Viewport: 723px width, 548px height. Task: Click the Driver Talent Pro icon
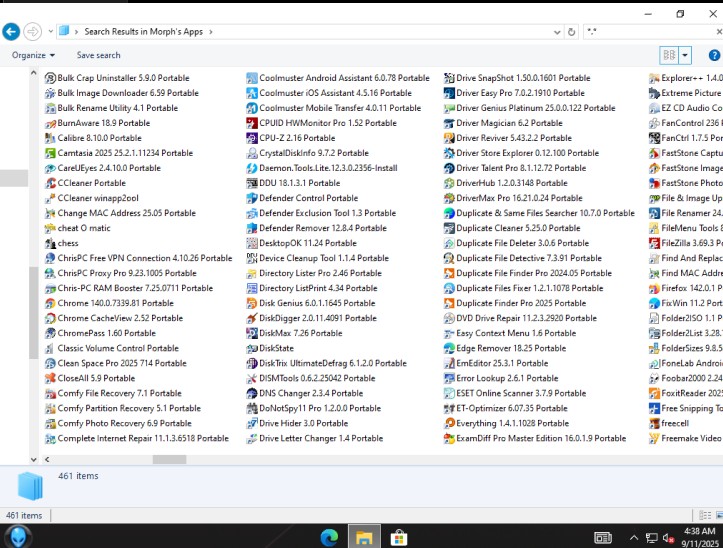pos(449,168)
